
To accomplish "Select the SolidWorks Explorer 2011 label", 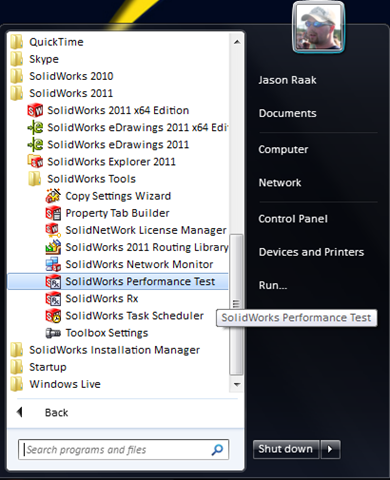I will [111, 162].
